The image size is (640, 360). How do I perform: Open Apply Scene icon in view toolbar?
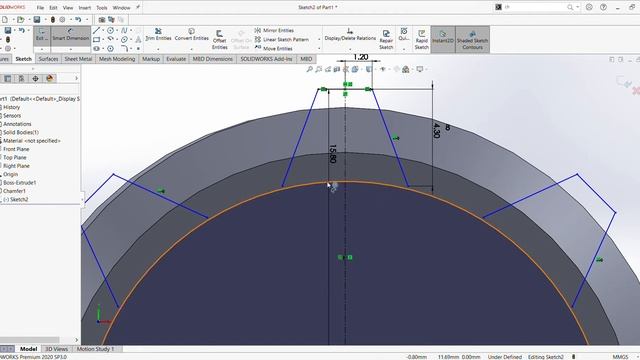(406, 69)
